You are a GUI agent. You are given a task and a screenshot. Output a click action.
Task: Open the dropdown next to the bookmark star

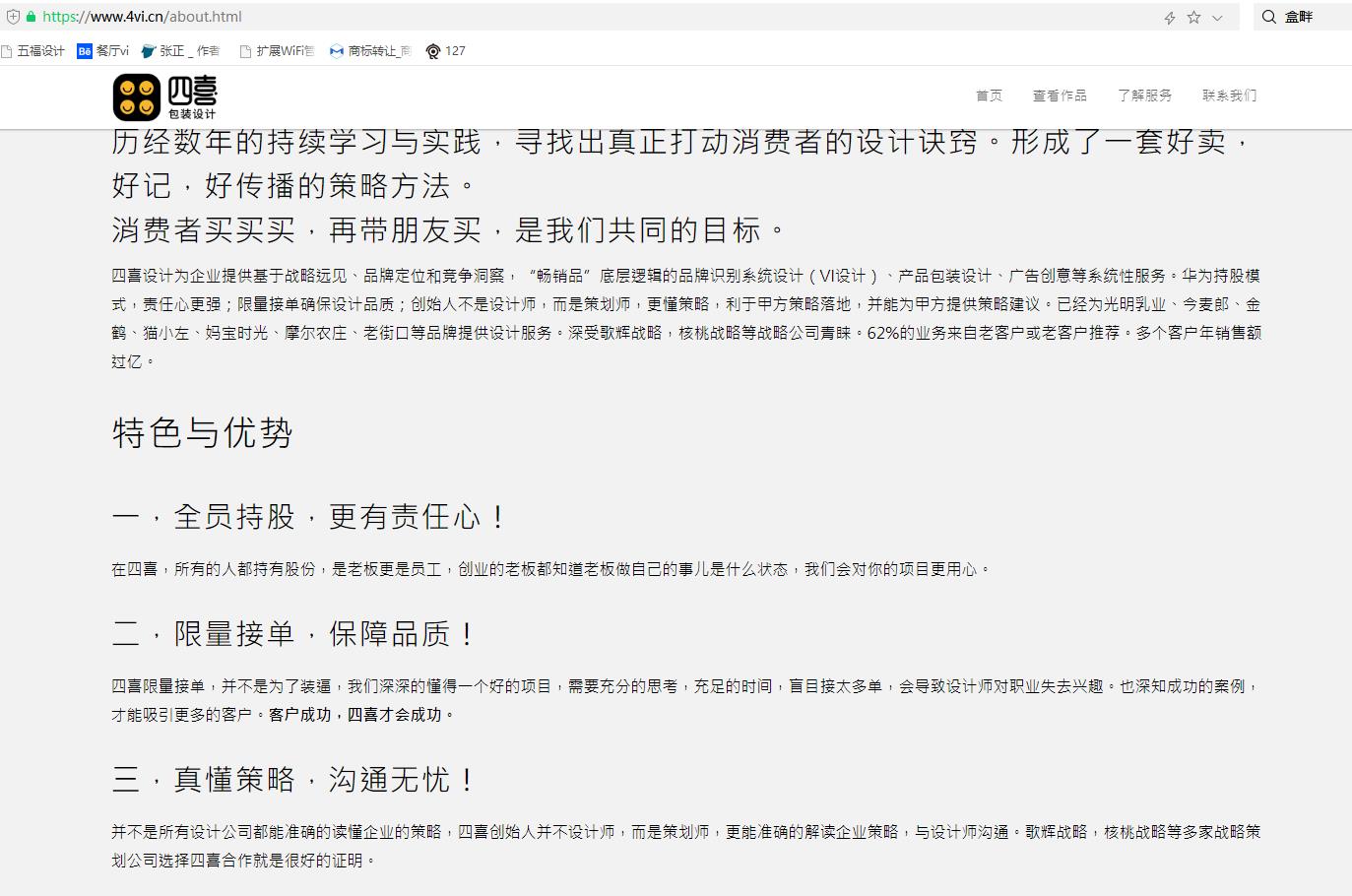point(1218,17)
